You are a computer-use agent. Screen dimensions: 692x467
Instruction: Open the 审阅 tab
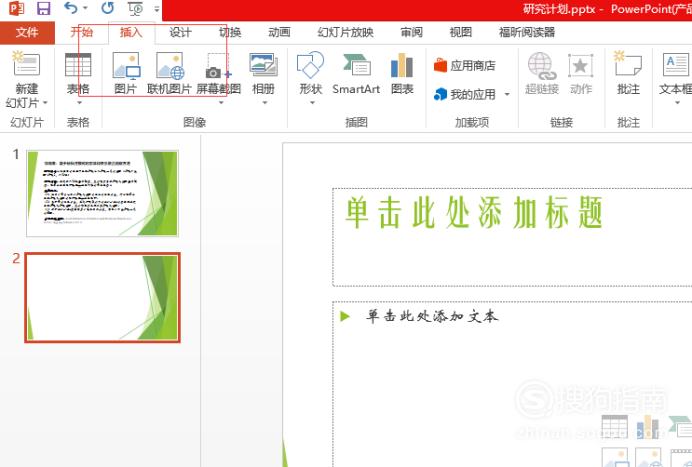click(411, 32)
